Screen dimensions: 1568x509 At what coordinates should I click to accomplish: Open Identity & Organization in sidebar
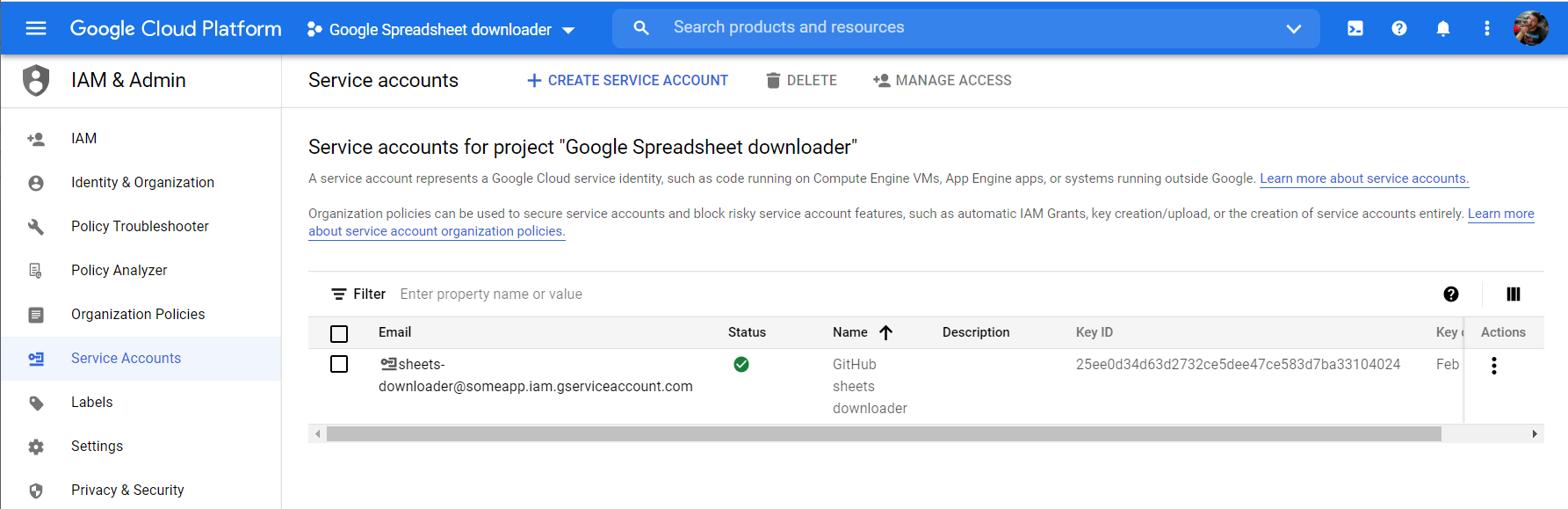click(141, 183)
